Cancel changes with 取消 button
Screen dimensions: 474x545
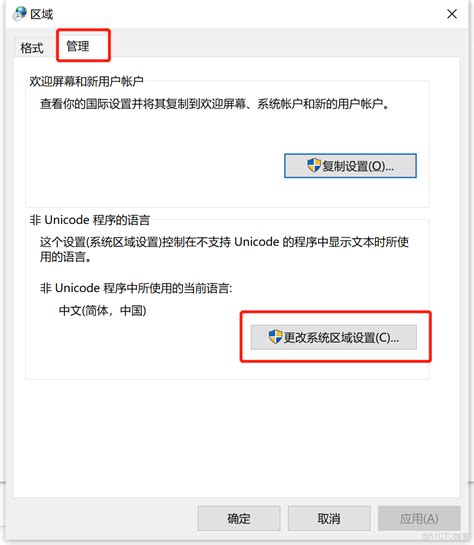(x=329, y=519)
